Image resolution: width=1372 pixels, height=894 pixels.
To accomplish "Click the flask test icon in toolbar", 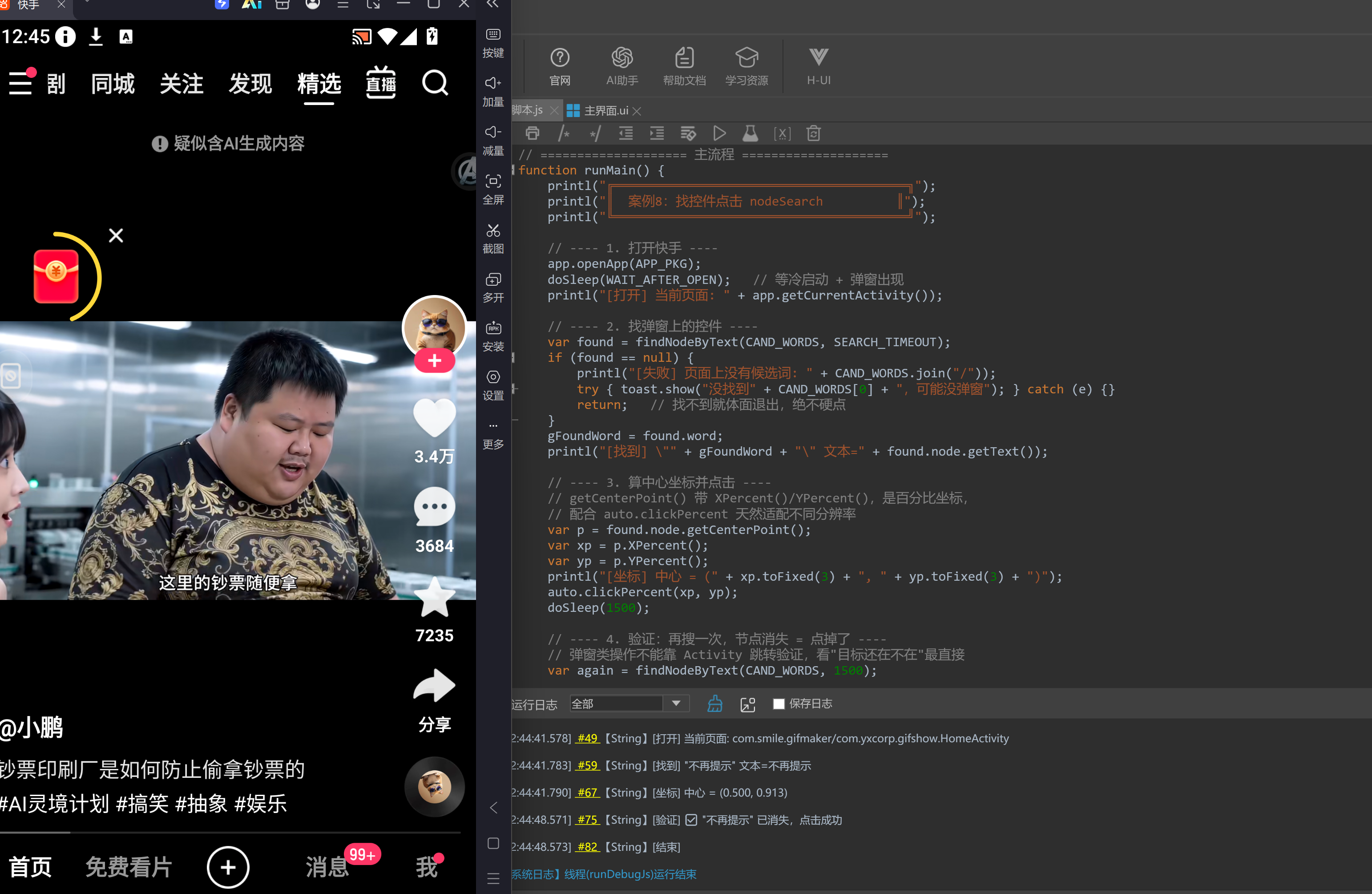I will pyautogui.click(x=750, y=134).
